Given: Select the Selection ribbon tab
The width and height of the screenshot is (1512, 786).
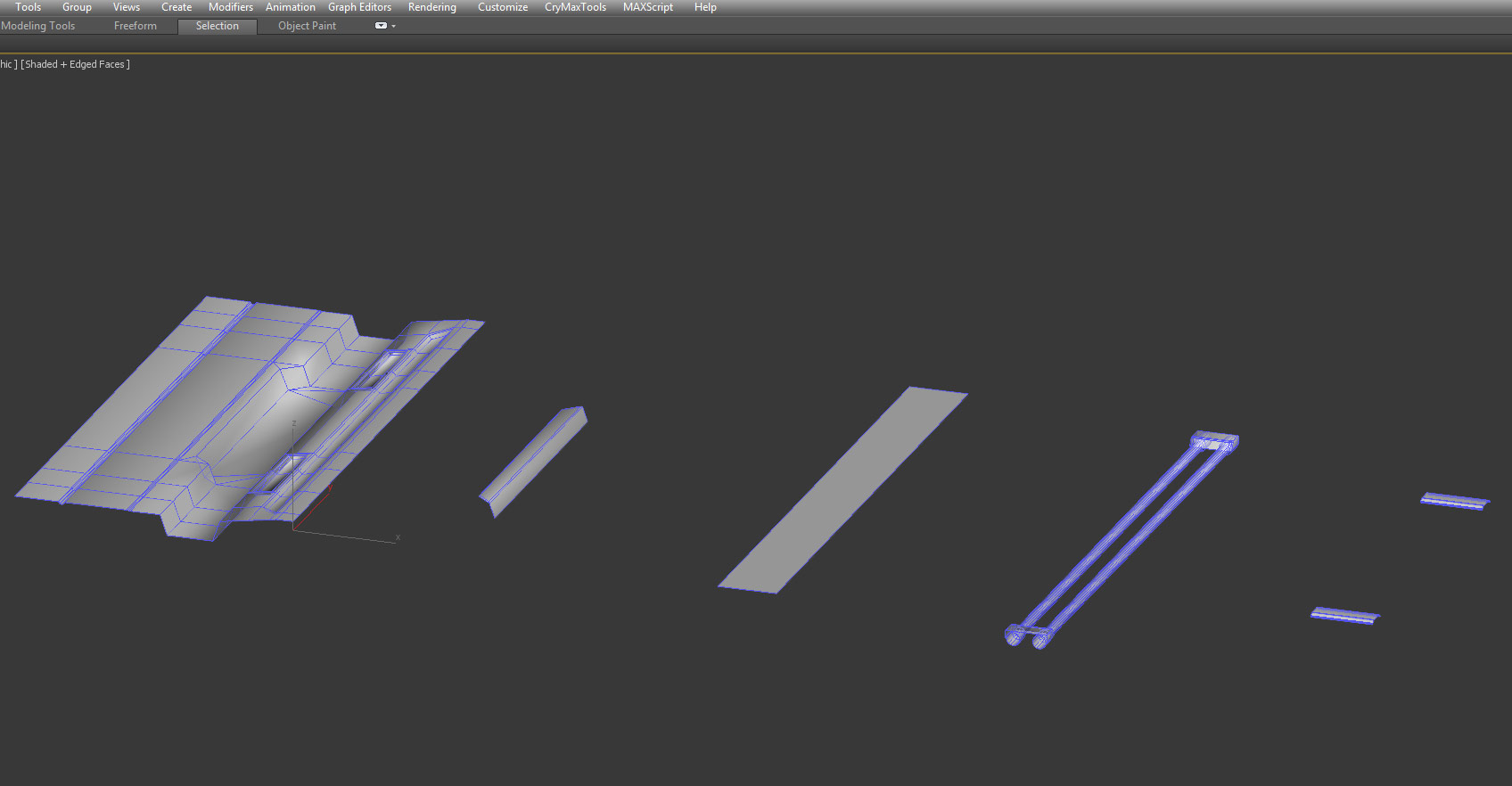Looking at the screenshot, I should tap(218, 26).
